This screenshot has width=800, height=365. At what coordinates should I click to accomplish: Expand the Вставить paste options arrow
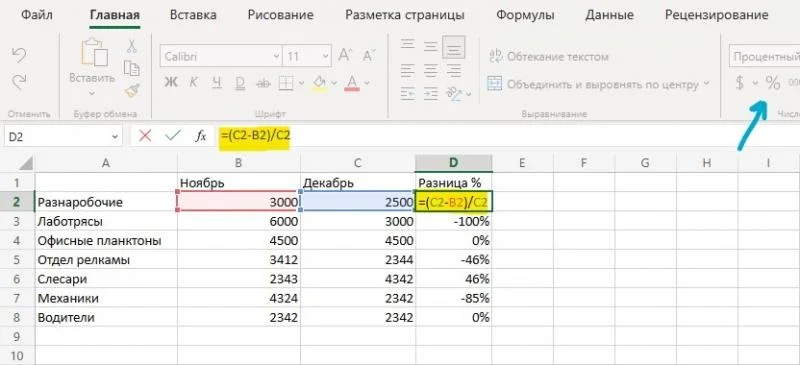tap(92, 93)
